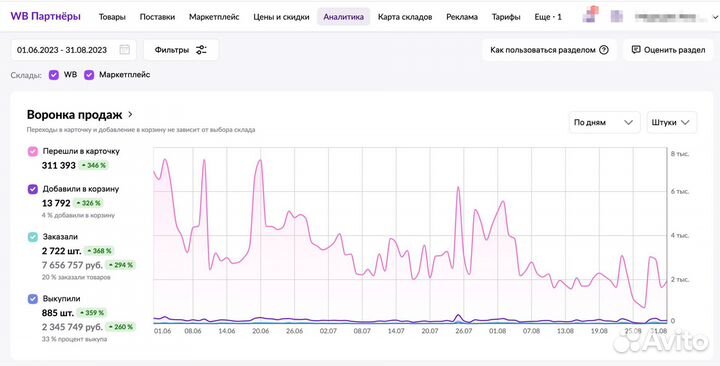Uncheck the WB warehouse checkbox
Screen dimensions: 720x366
click(x=54, y=75)
